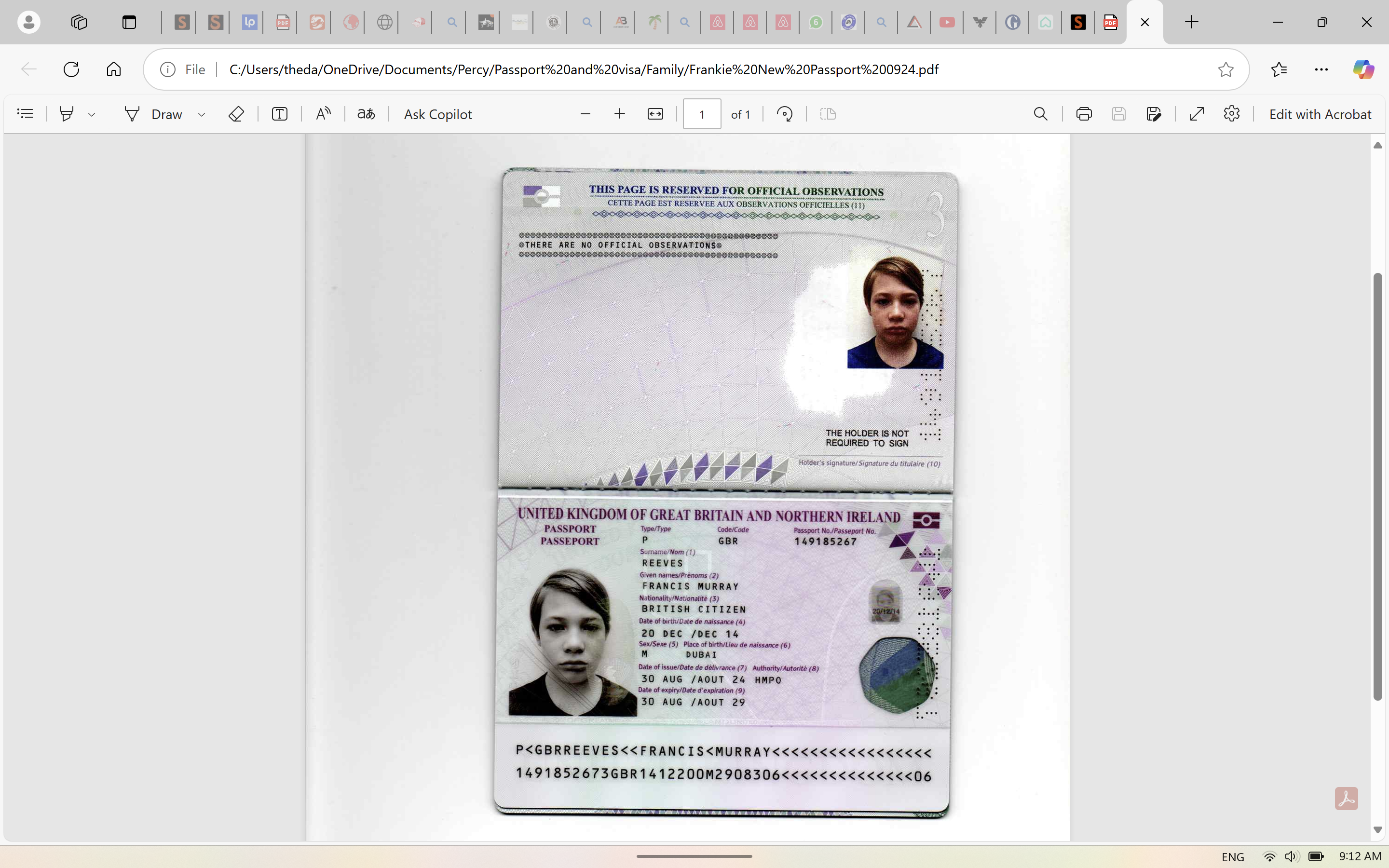
Task: Zoom out with the minus button
Action: coord(586,114)
